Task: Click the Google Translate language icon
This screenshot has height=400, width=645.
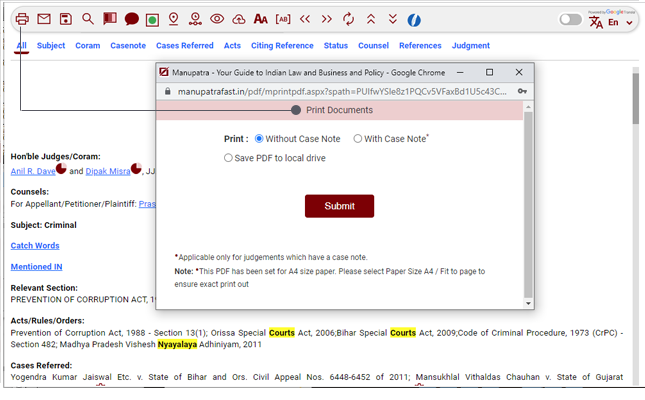Action: click(596, 22)
